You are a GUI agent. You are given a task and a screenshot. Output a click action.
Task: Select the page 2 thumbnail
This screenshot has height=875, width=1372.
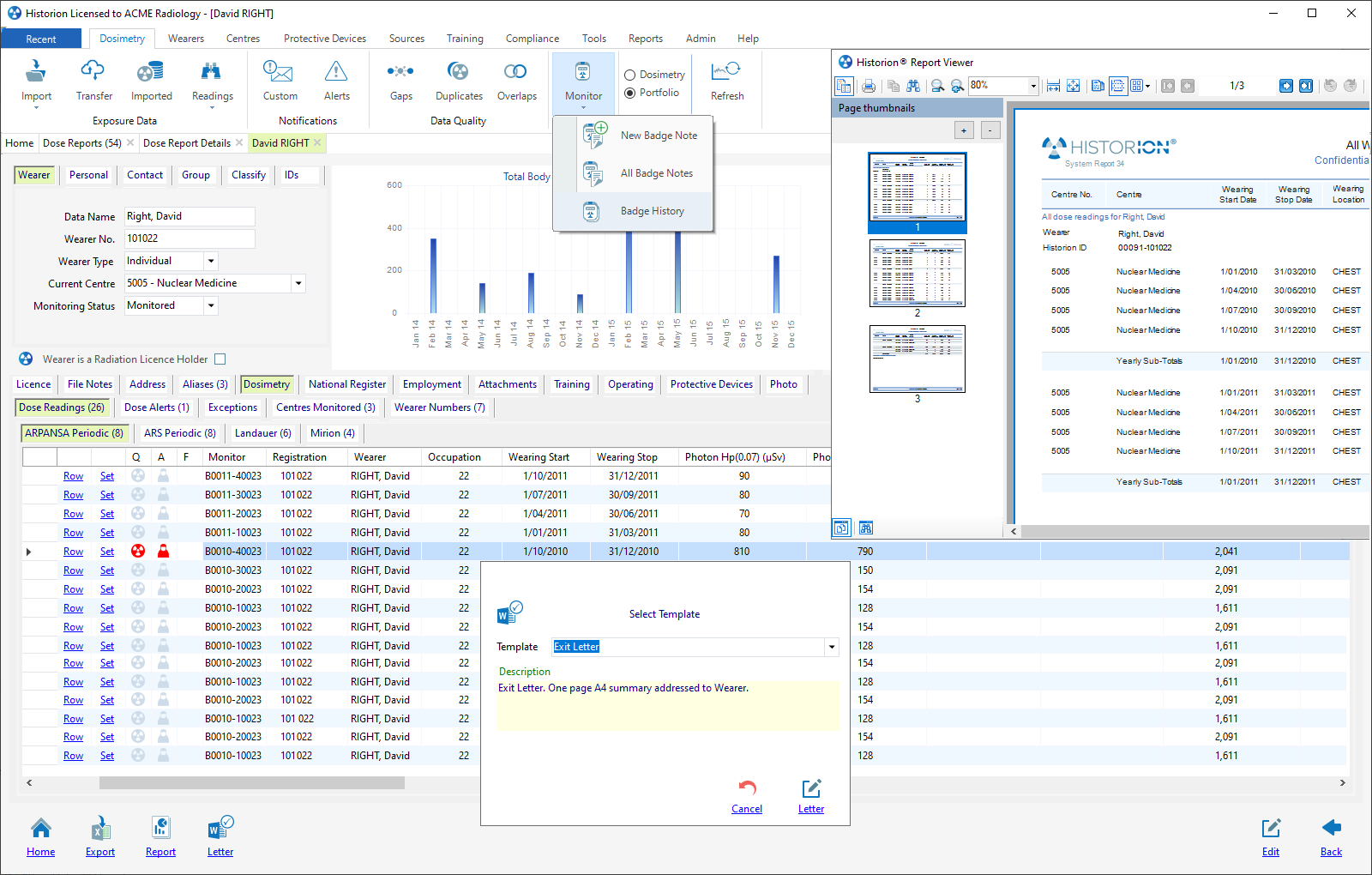pyautogui.click(x=917, y=274)
